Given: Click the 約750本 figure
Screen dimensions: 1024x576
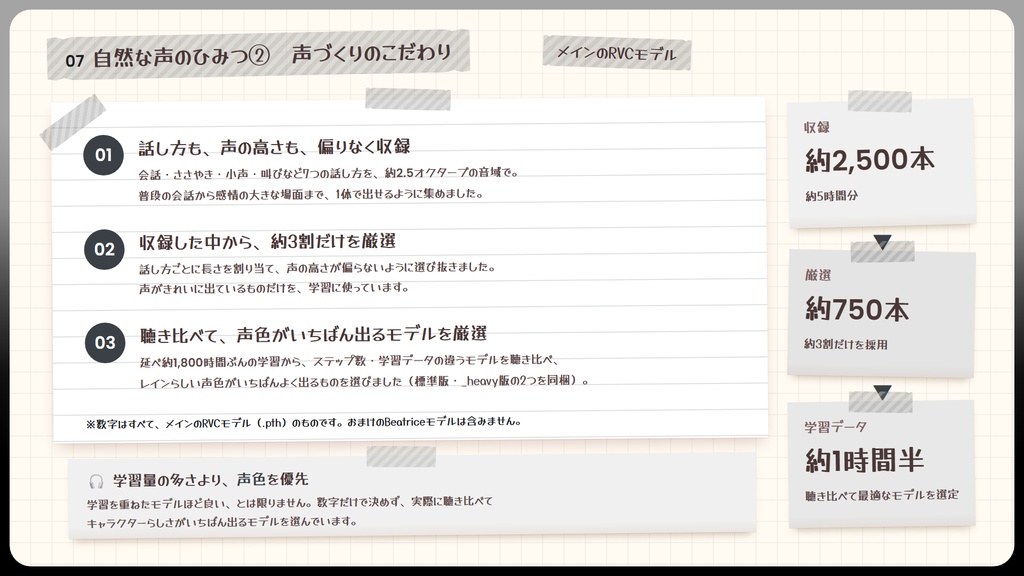Looking at the screenshot, I should [x=857, y=310].
